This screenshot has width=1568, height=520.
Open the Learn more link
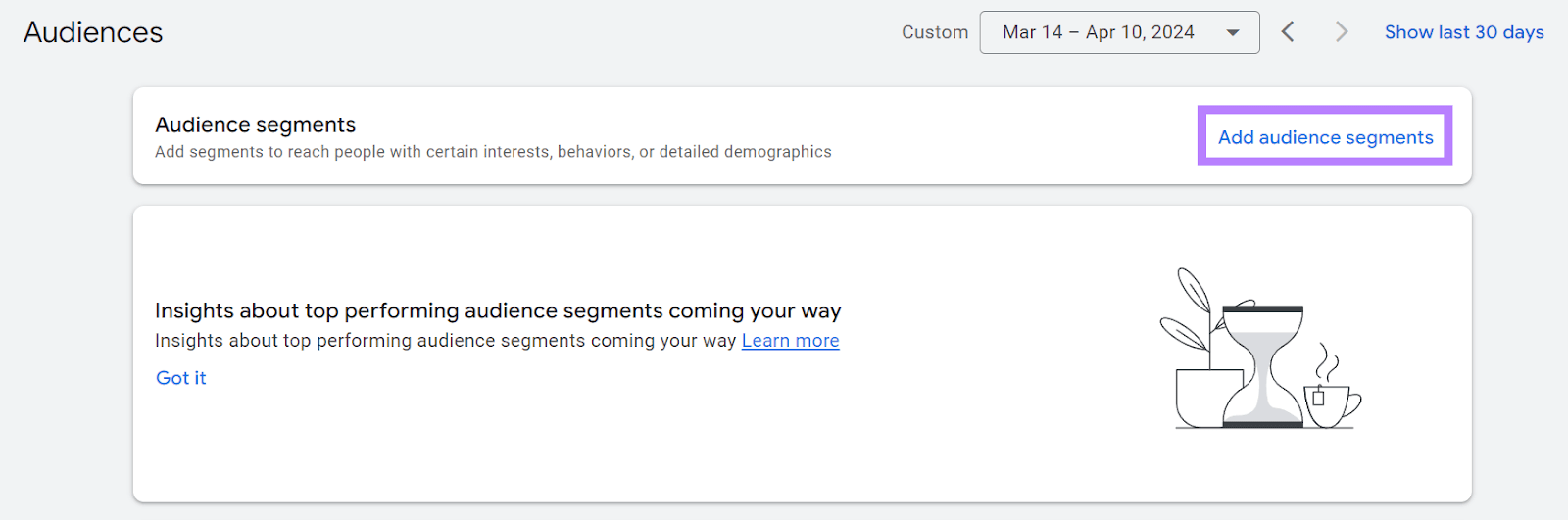[x=790, y=341]
